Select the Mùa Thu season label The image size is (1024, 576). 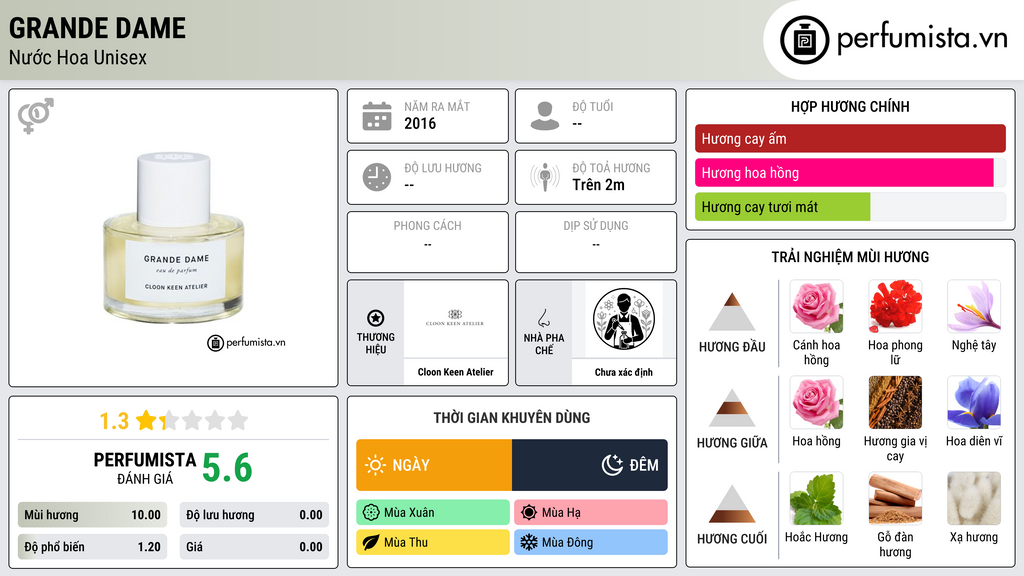tap(406, 542)
